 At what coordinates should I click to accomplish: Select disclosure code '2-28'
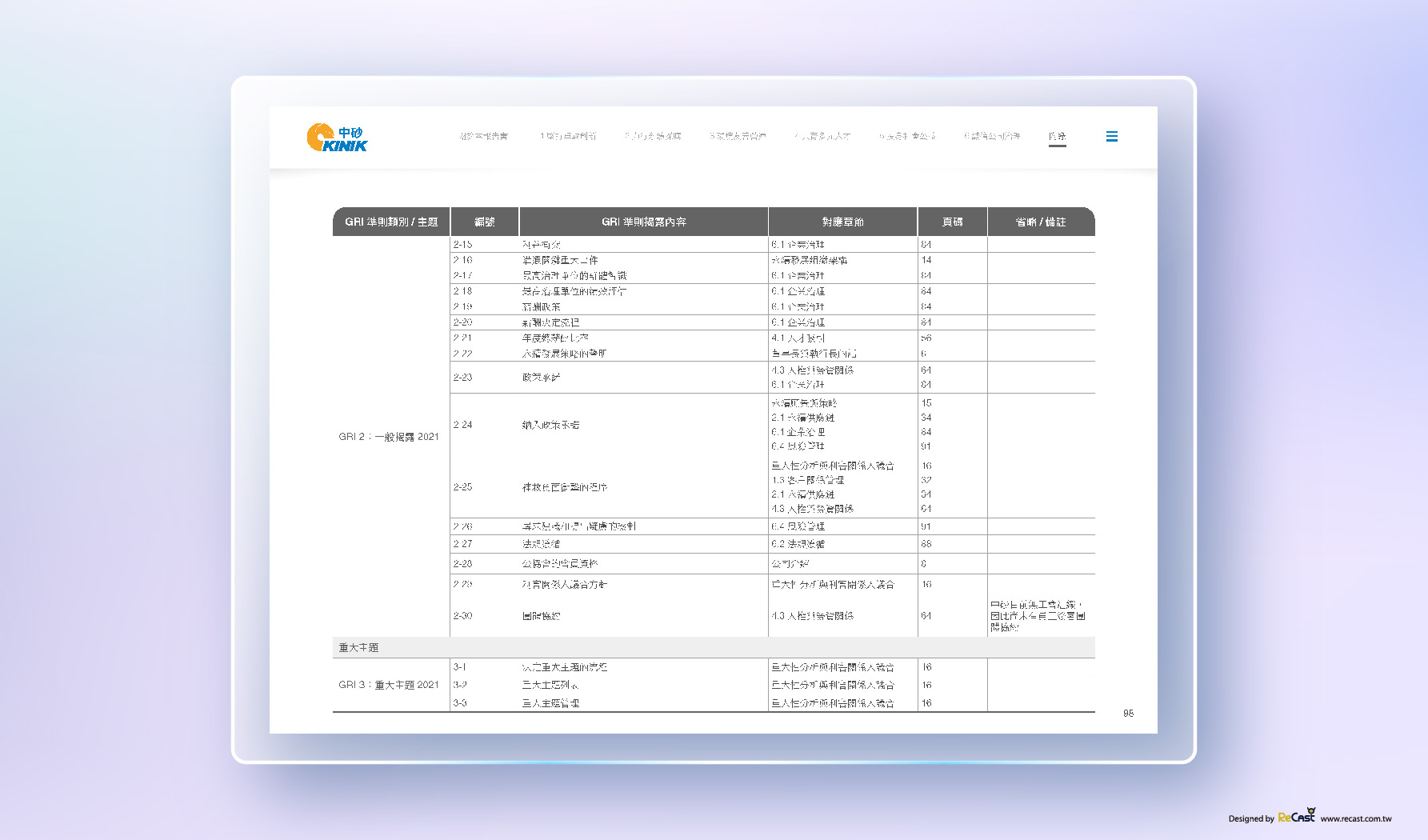point(462,564)
